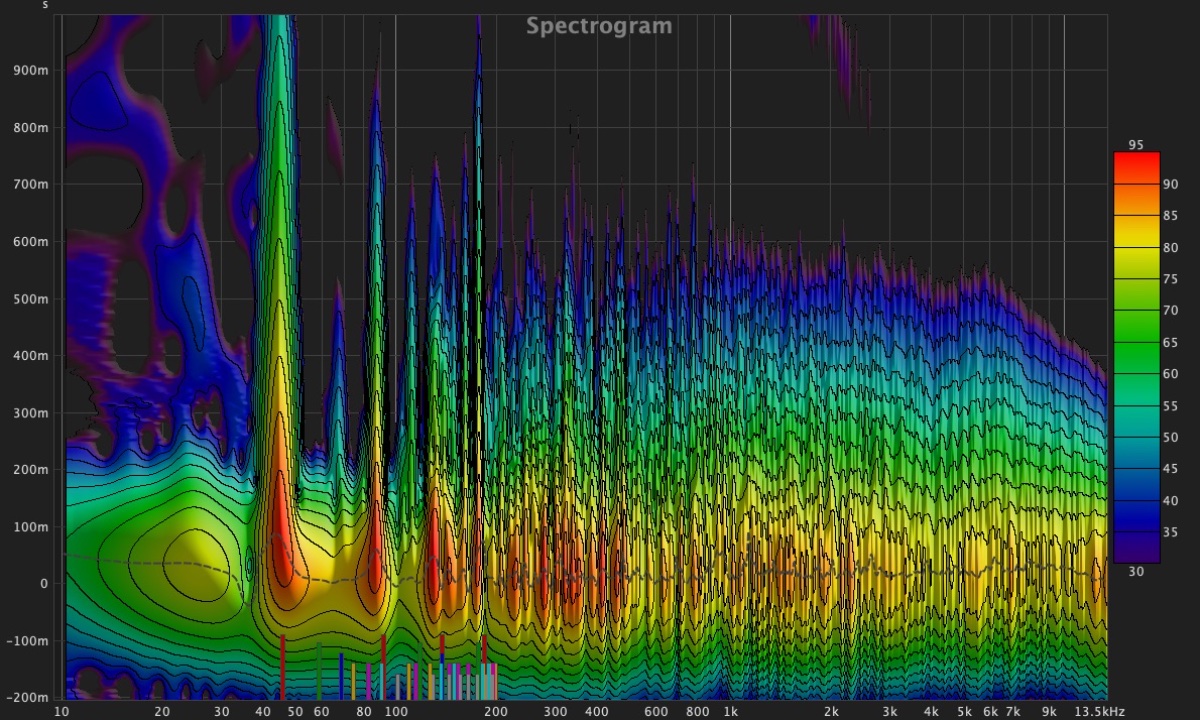This screenshot has width=1200, height=720.
Task: Pick the red band atop the color scale
Action: (x=1136, y=166)
